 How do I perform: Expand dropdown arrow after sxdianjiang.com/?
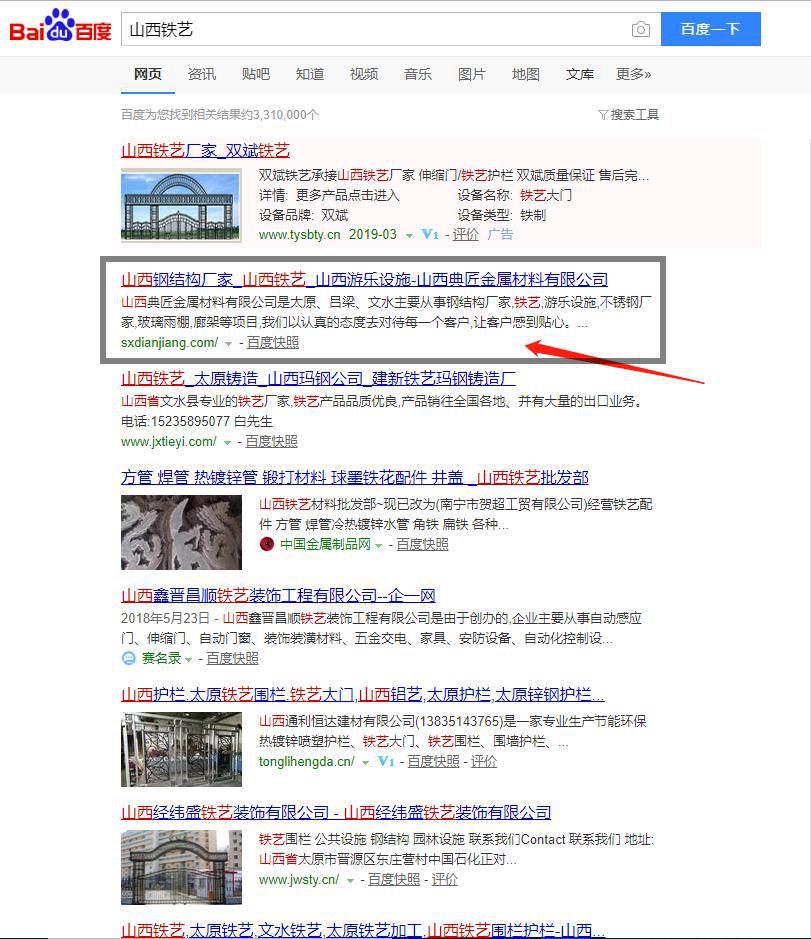(228, 344)
